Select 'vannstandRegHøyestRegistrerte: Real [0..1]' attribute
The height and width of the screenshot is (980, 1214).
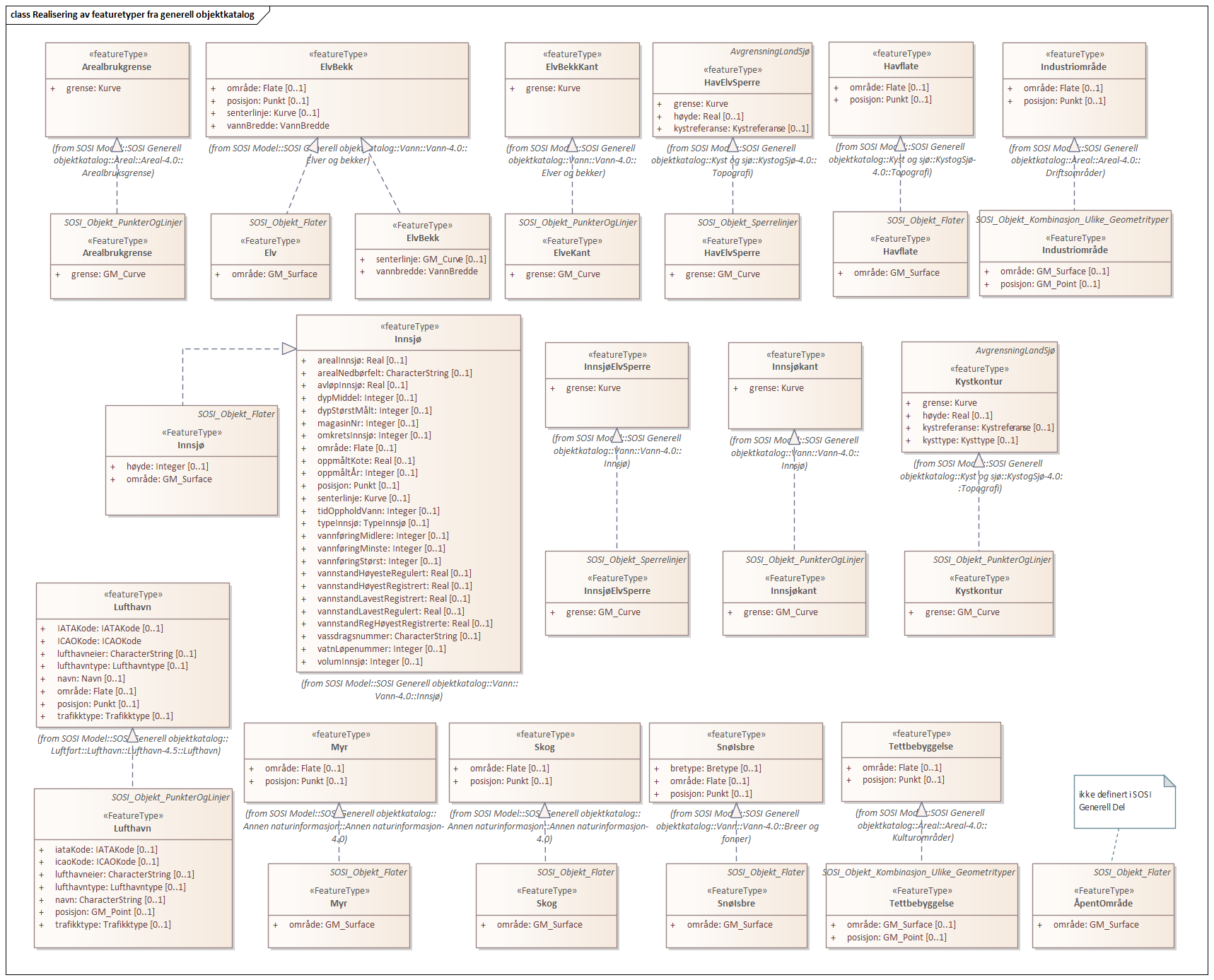(x=404, y=623)
